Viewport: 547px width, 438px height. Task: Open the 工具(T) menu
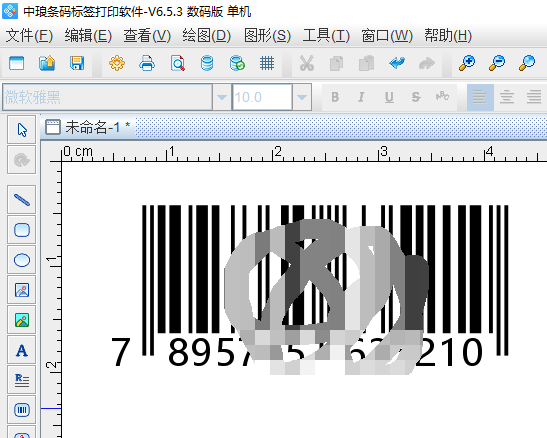coord(326,36)
